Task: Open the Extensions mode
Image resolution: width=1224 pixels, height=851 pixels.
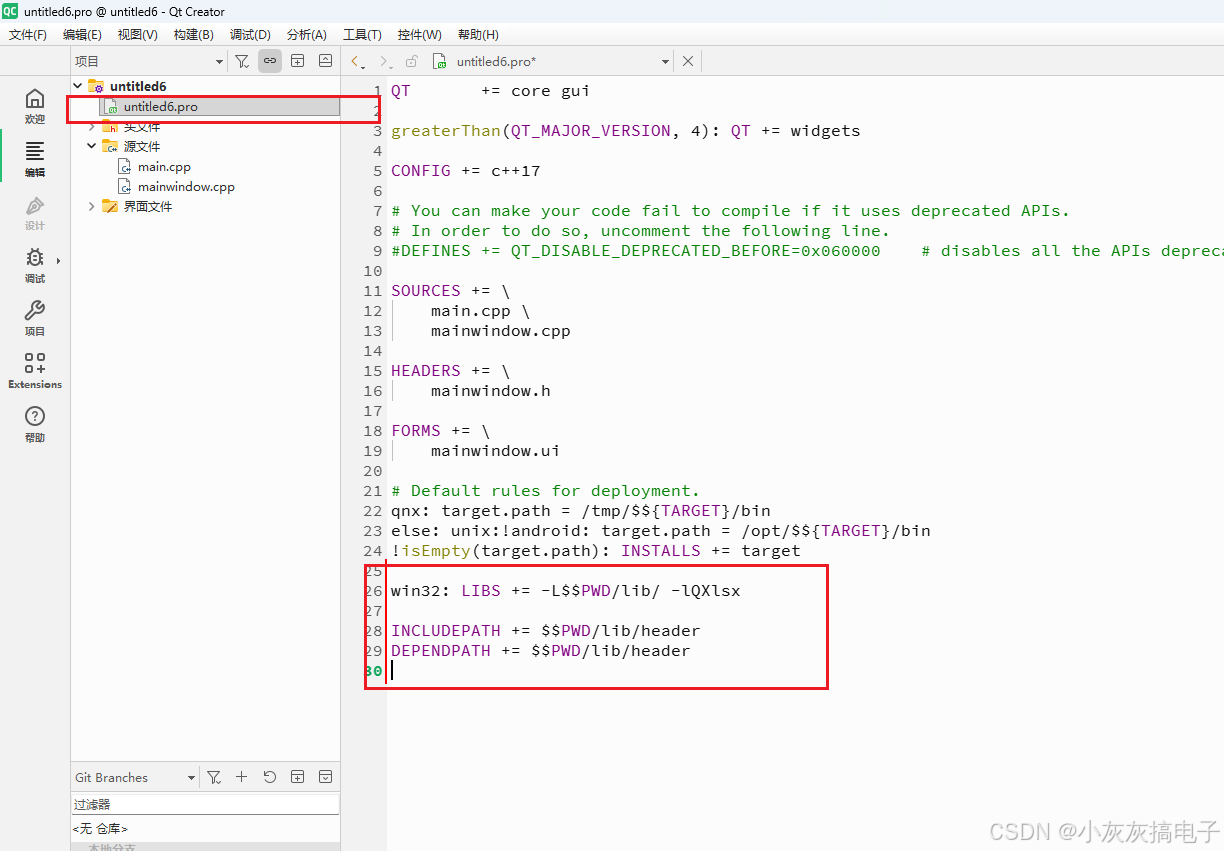Action: [x=35, y=371]
